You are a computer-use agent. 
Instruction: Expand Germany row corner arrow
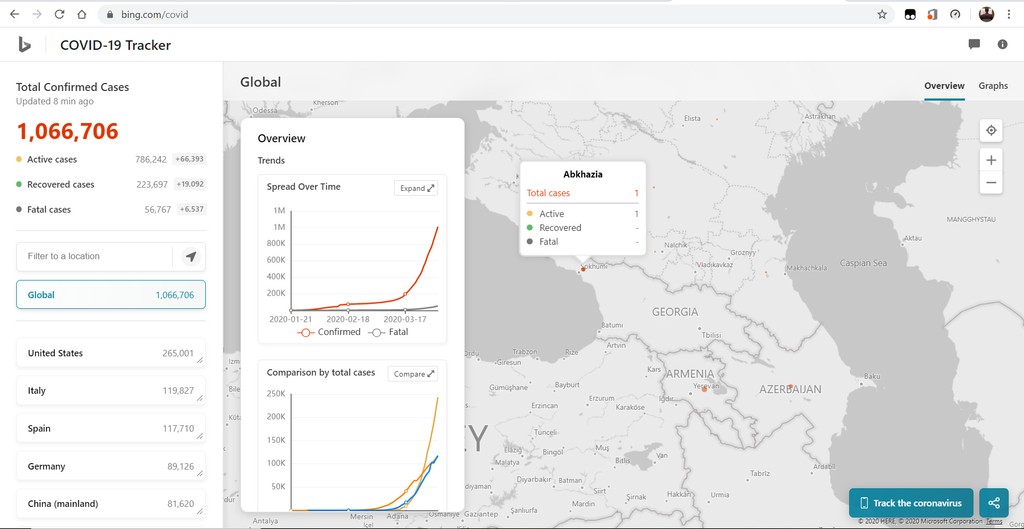pyautogui.click(x=199, y=473)
